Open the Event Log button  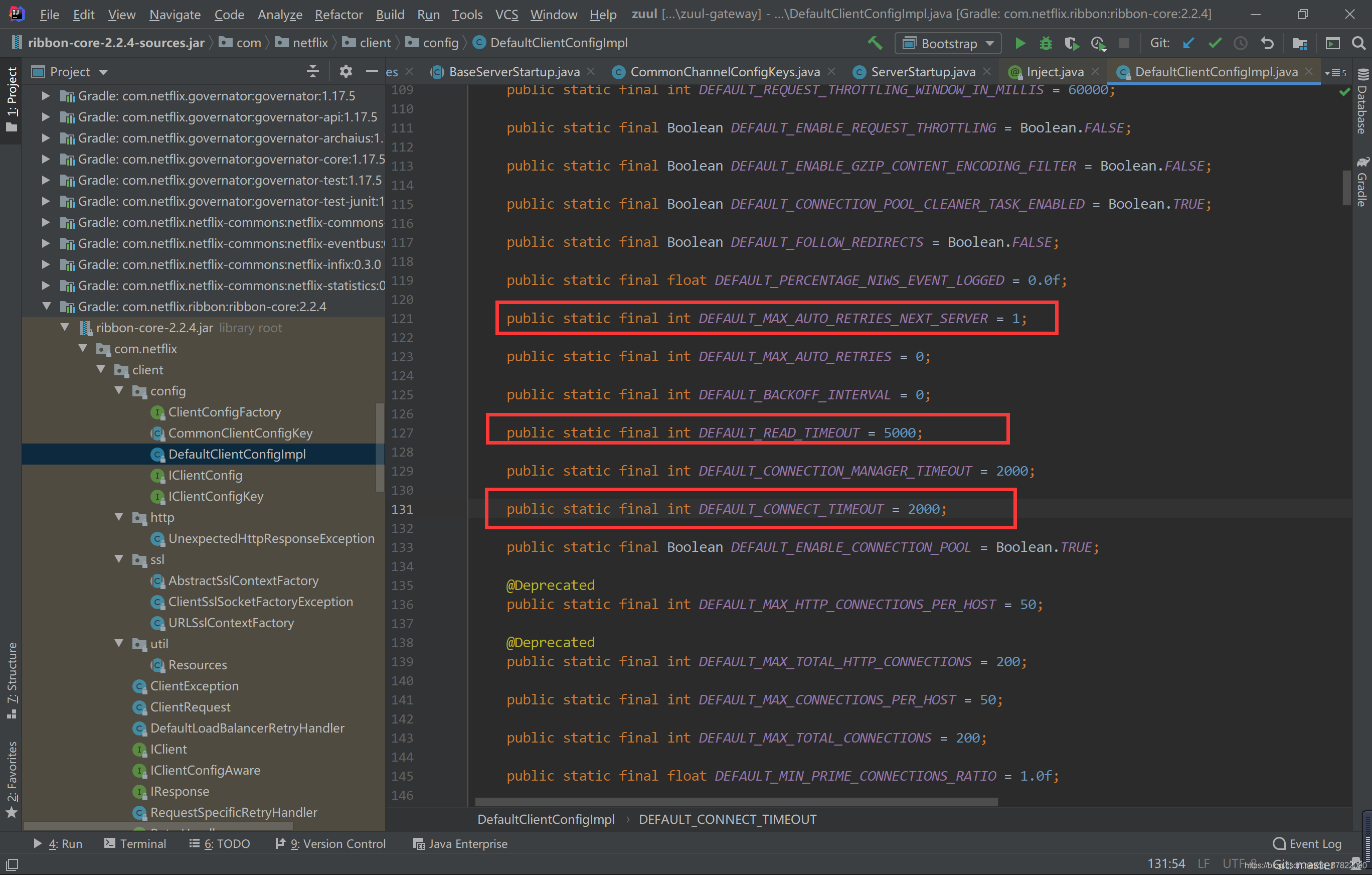pos(1307,844)
